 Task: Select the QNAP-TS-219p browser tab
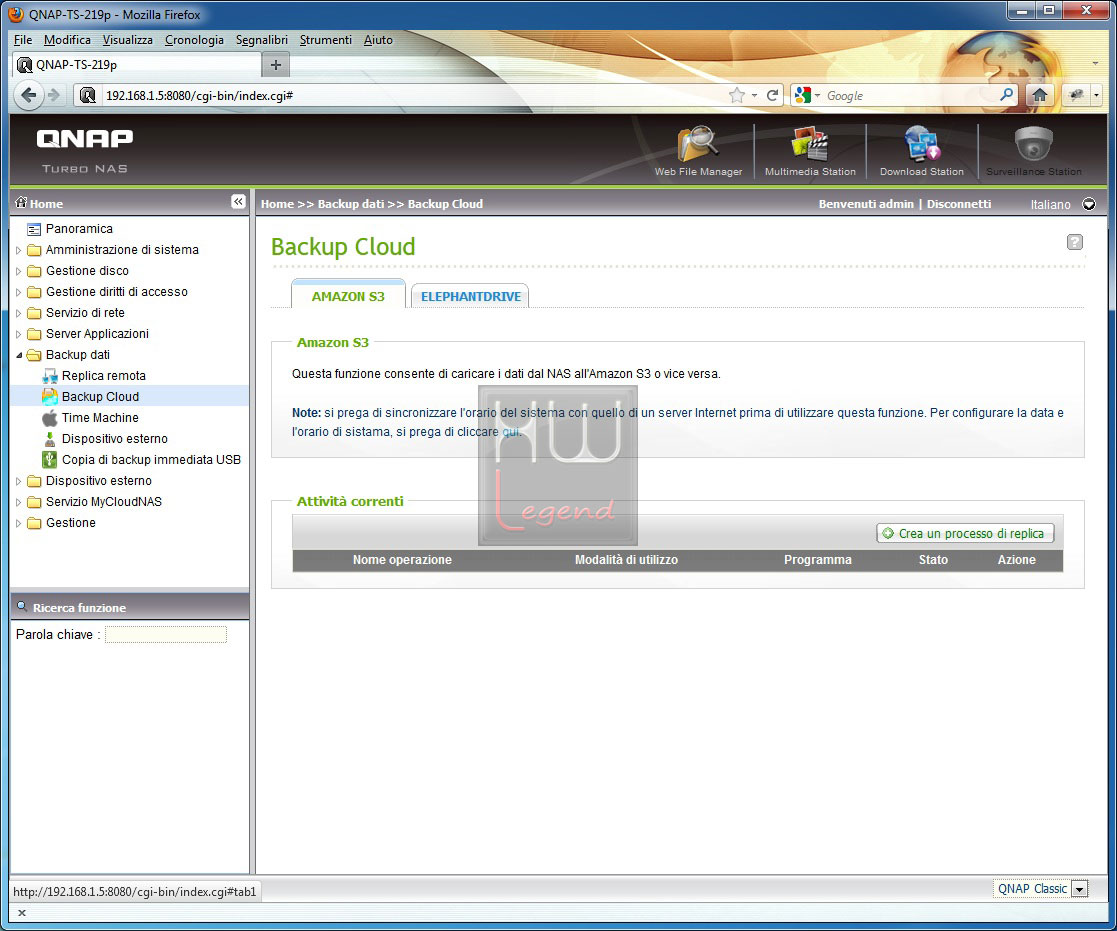tap(137, 65)
